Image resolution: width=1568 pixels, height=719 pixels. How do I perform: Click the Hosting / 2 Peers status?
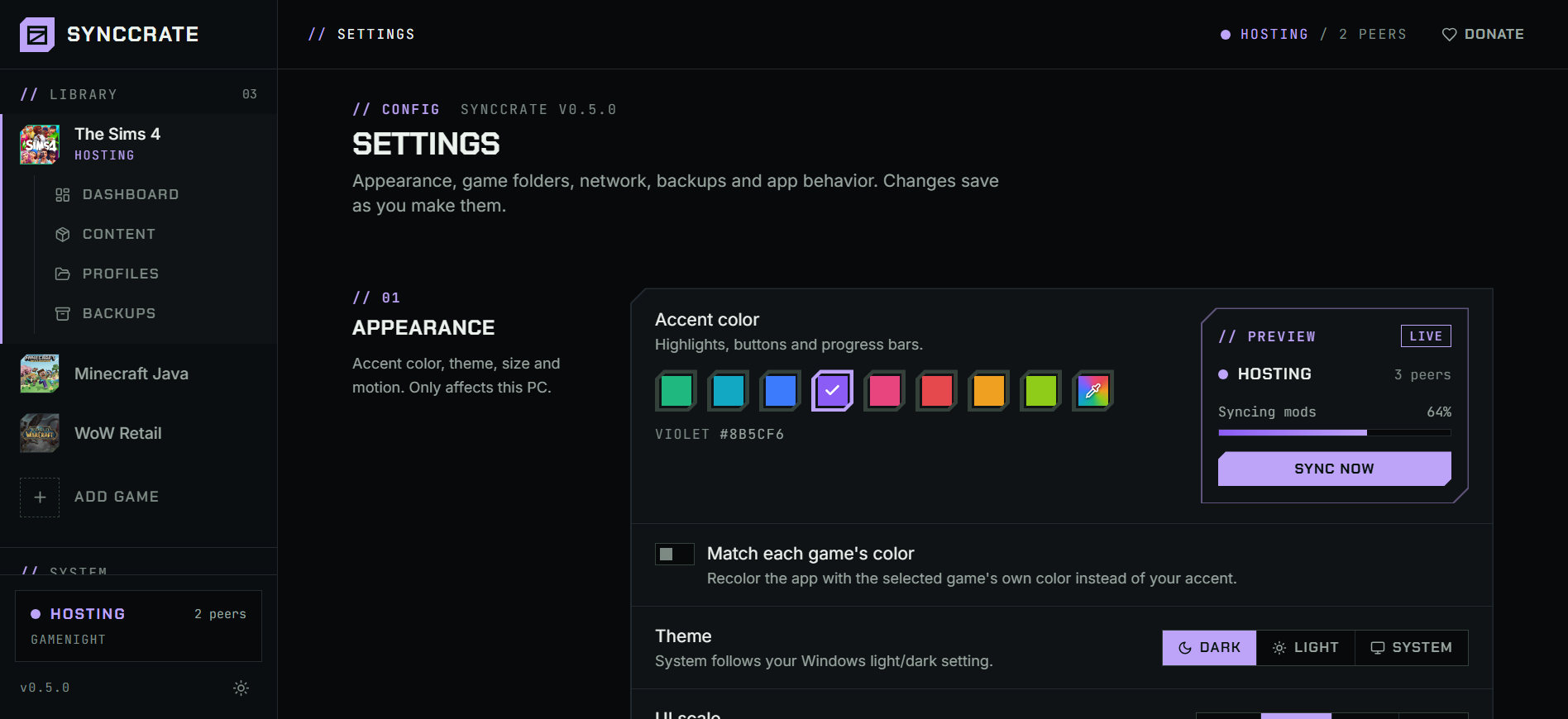[1313, 35]
